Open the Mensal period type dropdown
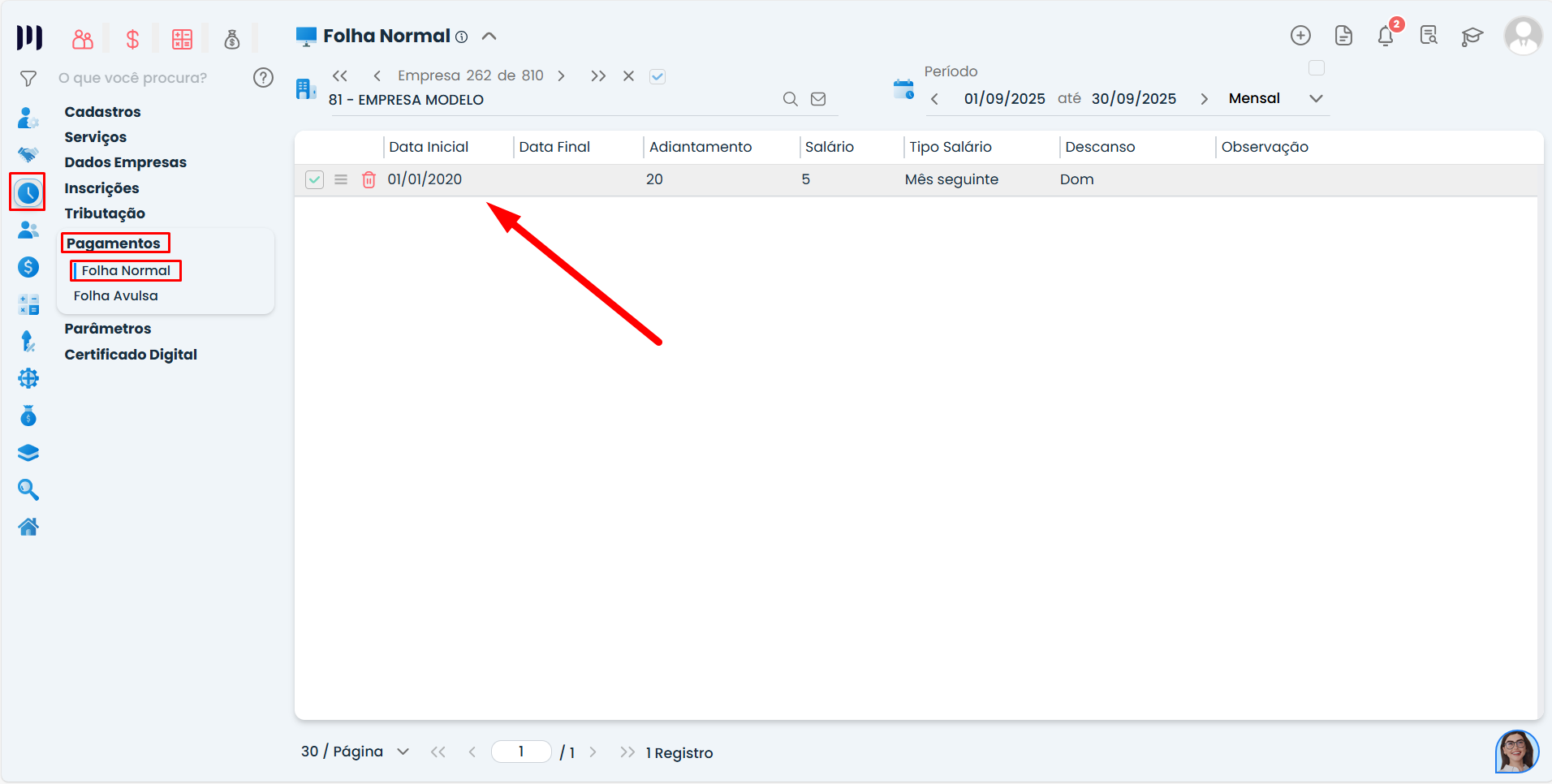This screenshot has height=784, width=1552. coord(1274,98)
